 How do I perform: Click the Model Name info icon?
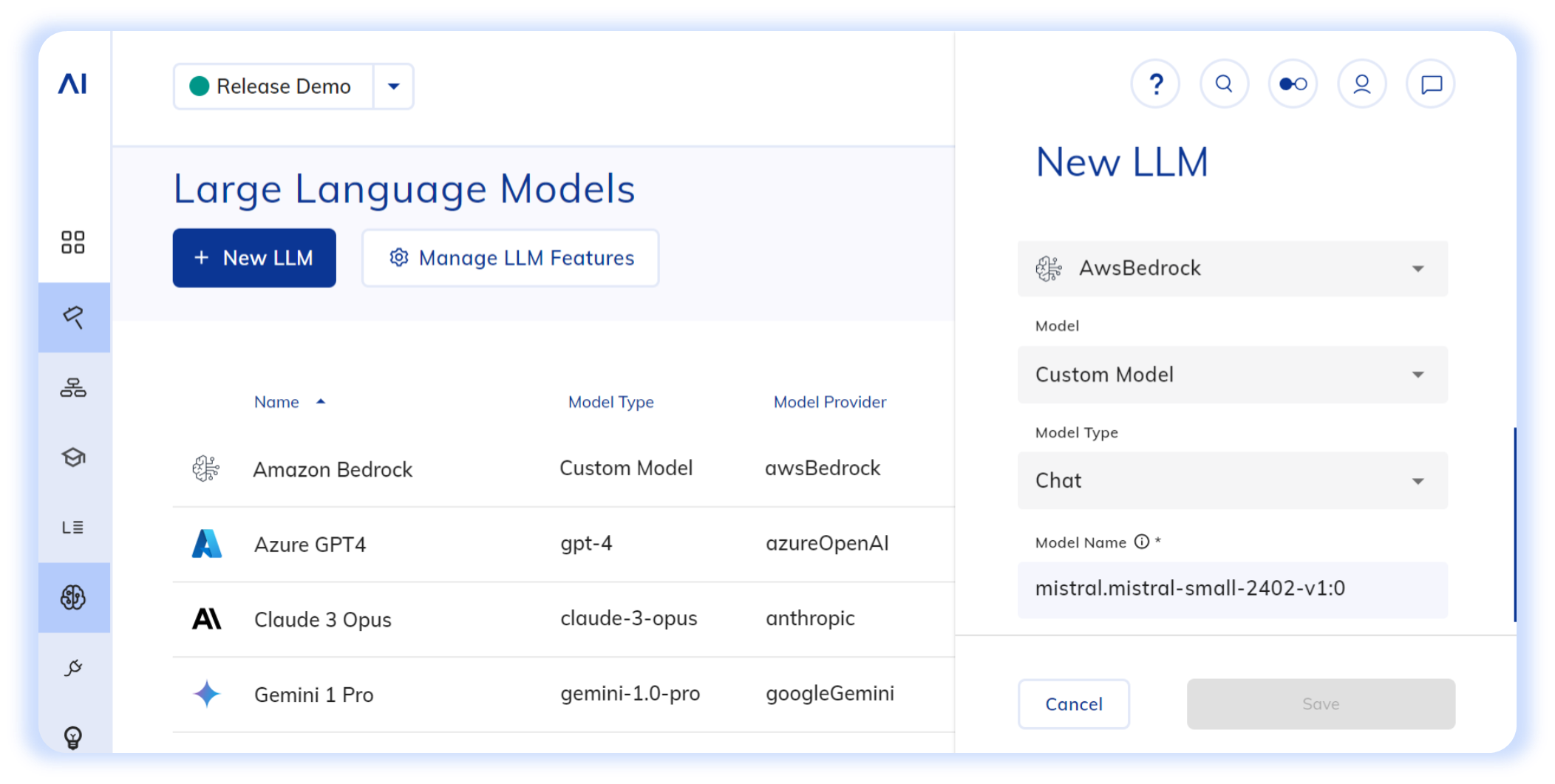coord(1142,542)
